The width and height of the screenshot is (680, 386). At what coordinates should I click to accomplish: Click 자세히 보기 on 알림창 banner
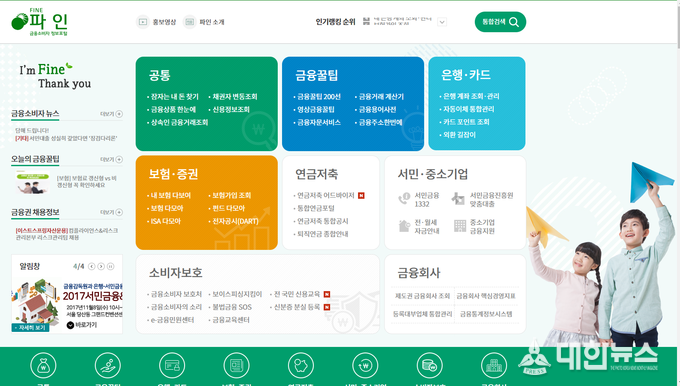coord(30,328)
